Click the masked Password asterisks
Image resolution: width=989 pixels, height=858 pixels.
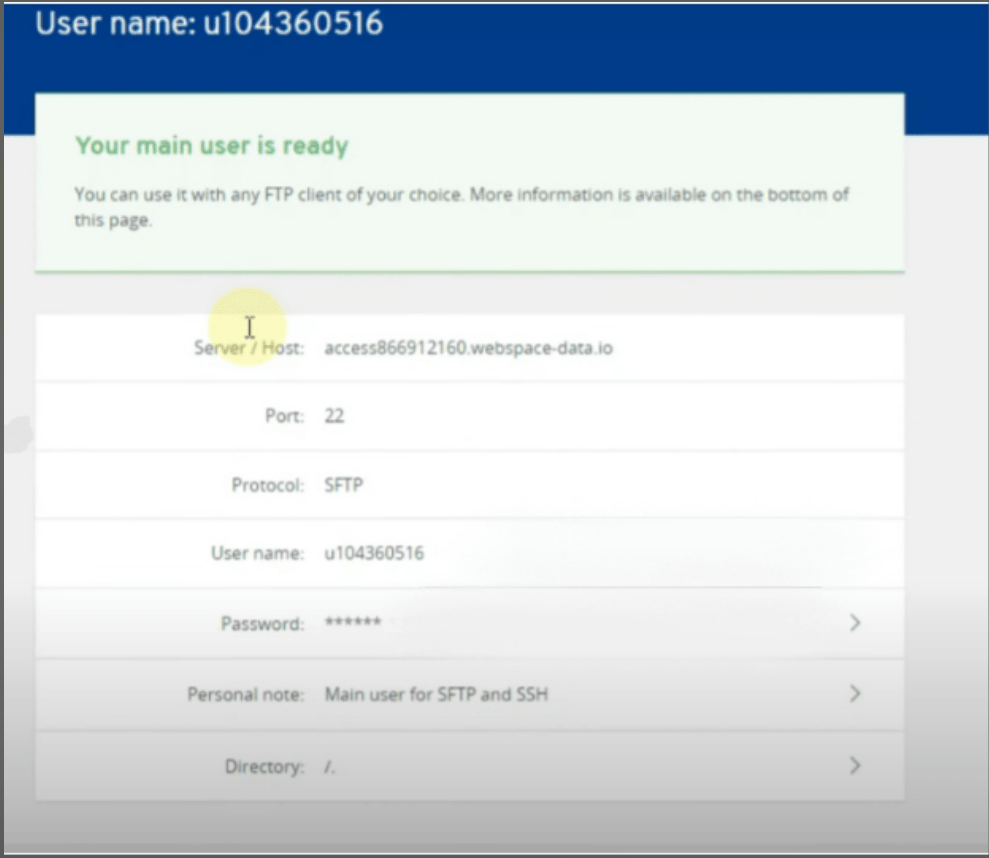[x=352, y=622]
